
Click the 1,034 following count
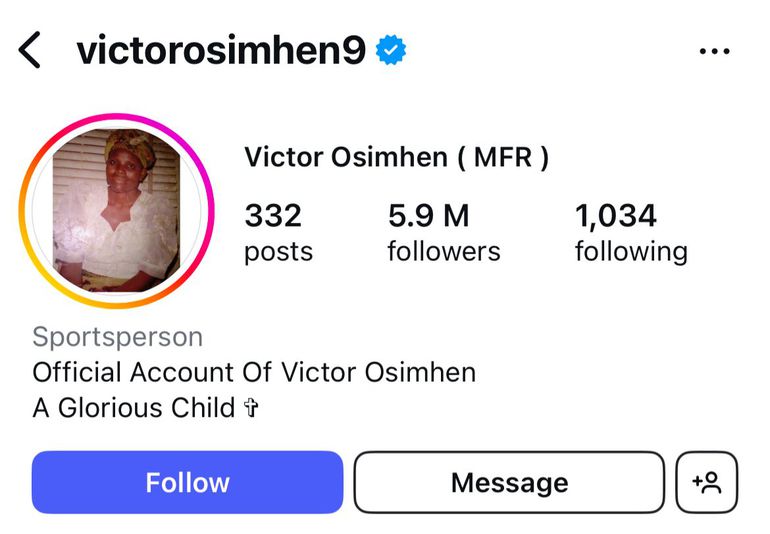[616, 215]
